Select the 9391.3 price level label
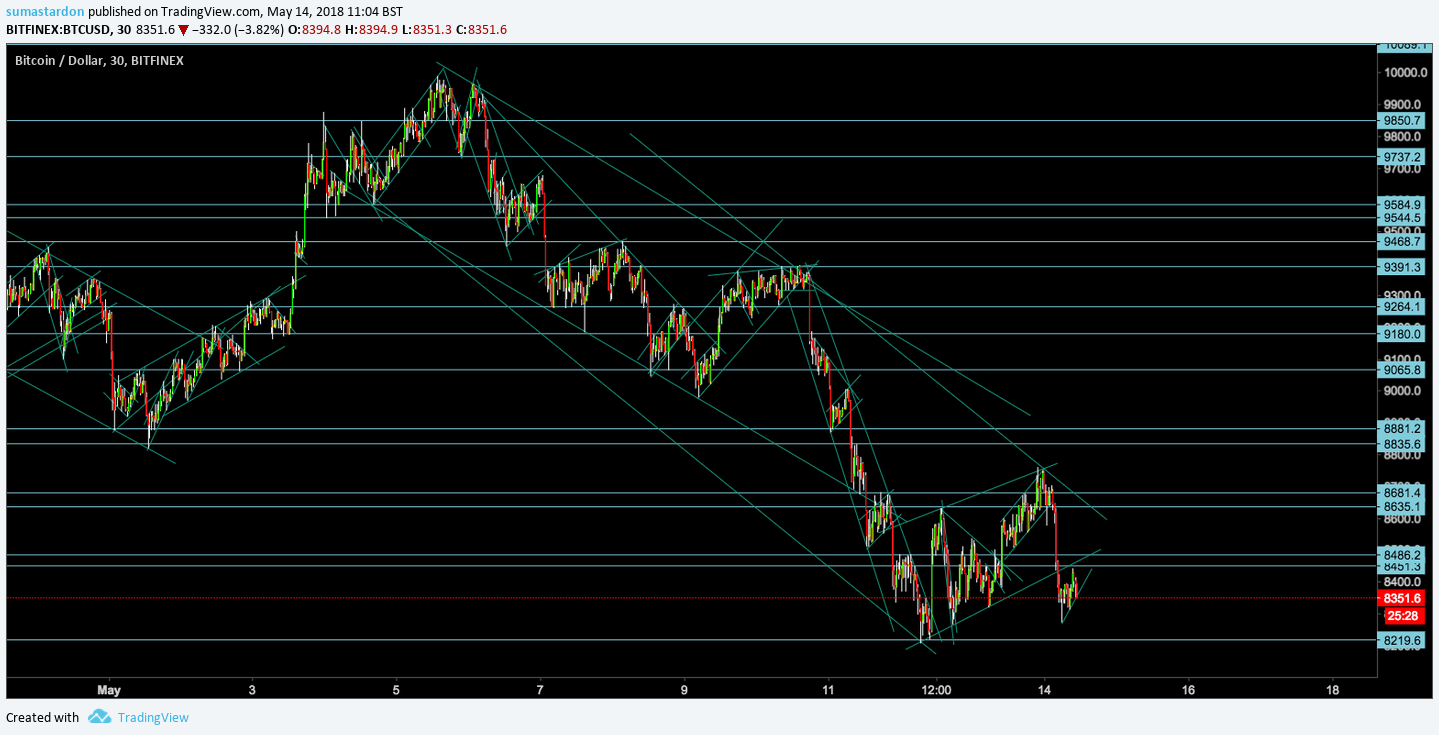Viewport: 1439px width, 735px height. (1402, 267)
